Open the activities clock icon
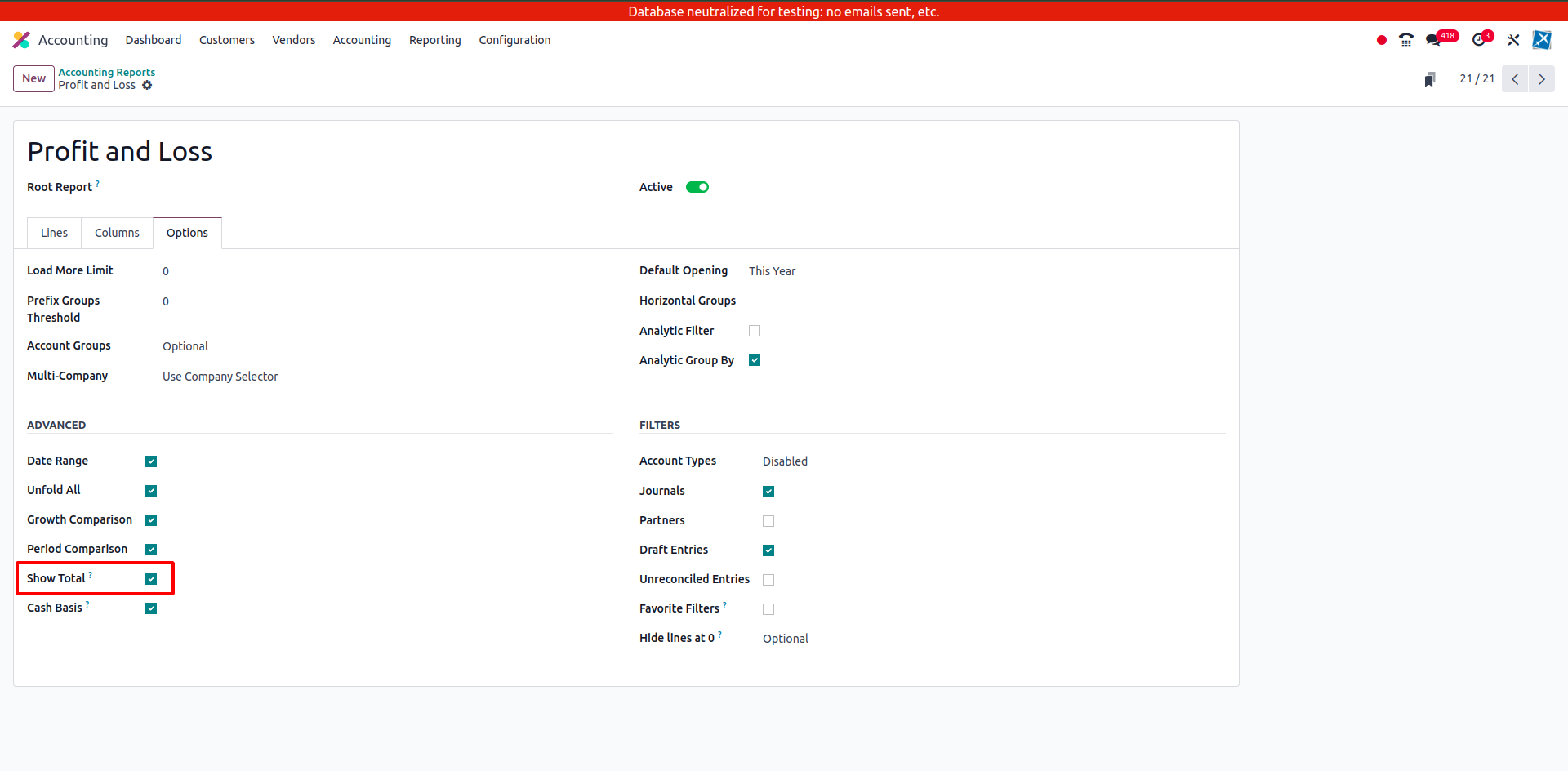This screenshot has width=1568, height=771. (x=1479, y=40)
